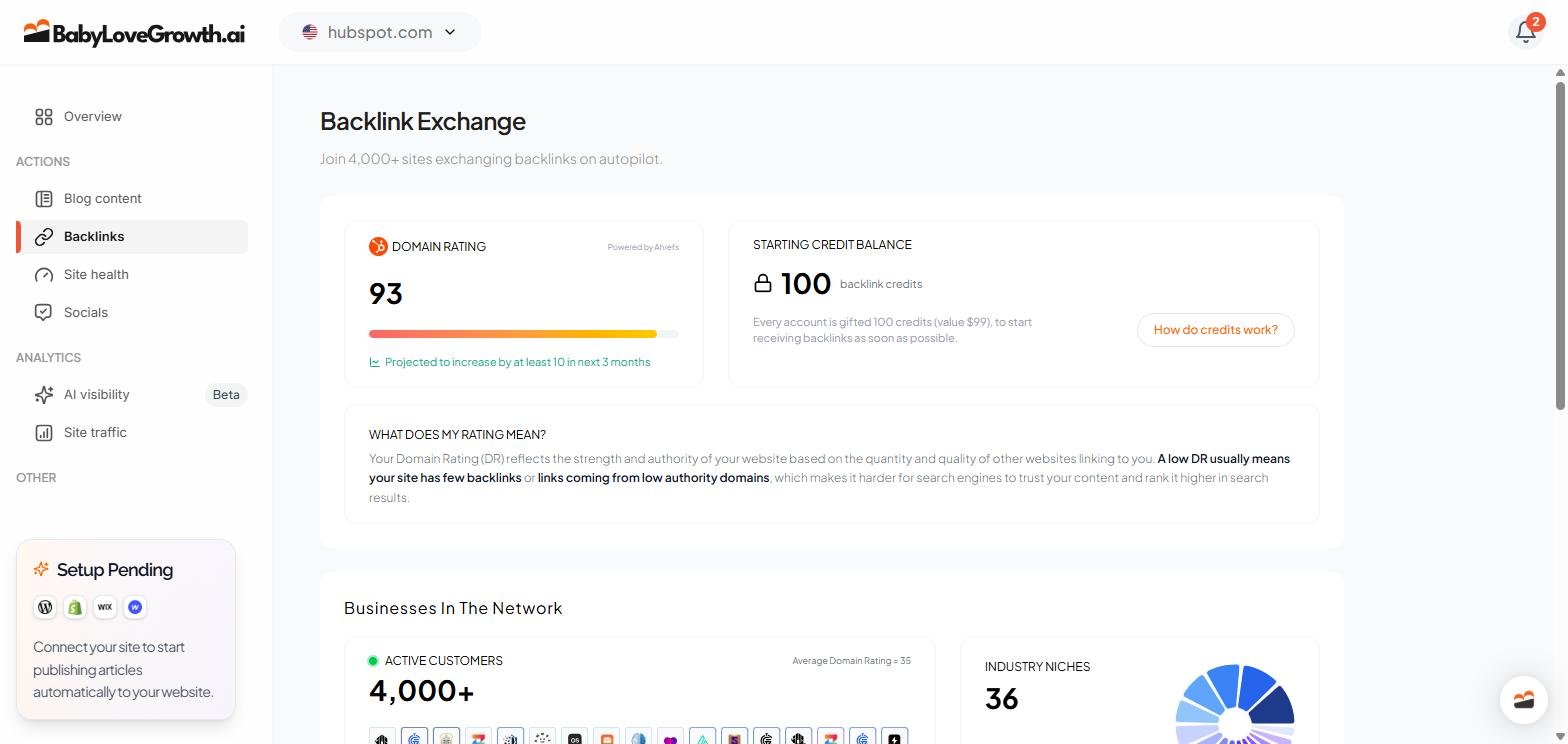This screenshot has height=744, width=1568.
Task: Go to Overview in sidebar
Action: coord(132,117)
